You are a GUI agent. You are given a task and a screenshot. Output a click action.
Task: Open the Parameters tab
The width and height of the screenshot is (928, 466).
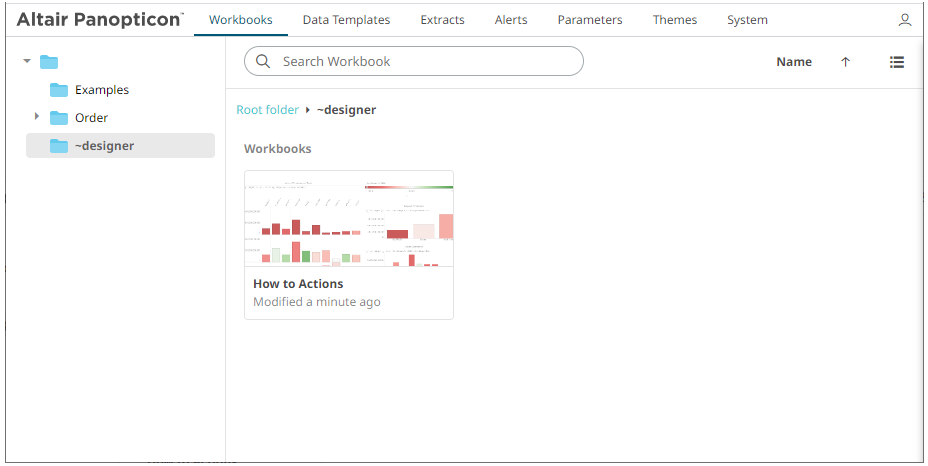tap(590, 20)
